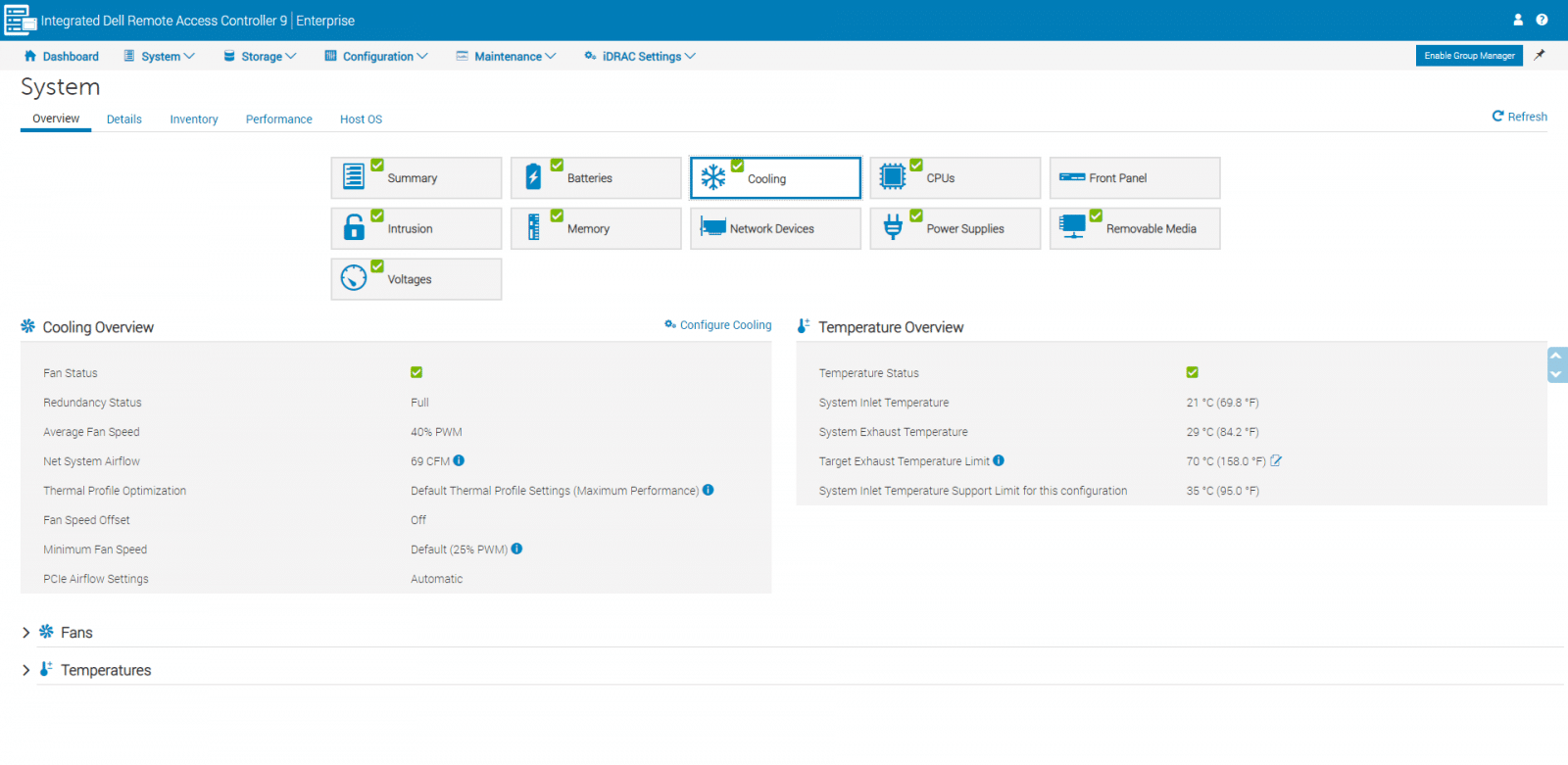The height and width of the screenshot is (765, 1568).
Task: Click the side panel scroll-down arrow
Action: (x=1556, y=374)
